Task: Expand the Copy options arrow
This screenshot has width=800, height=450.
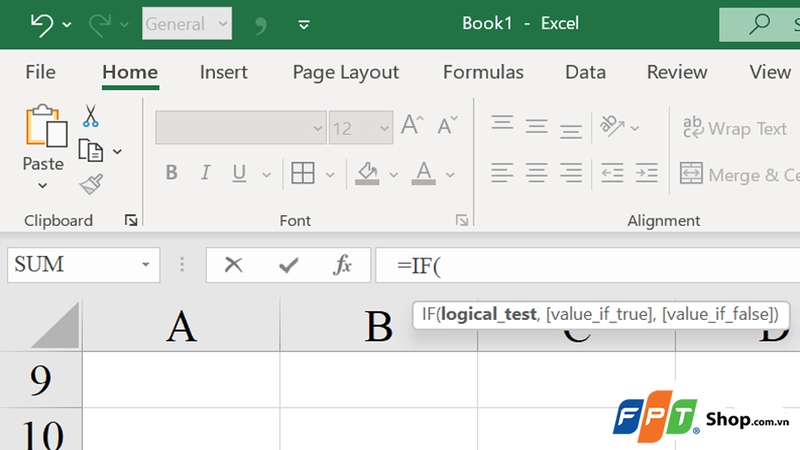Action: pyautogui.click(x=117, y=152)
